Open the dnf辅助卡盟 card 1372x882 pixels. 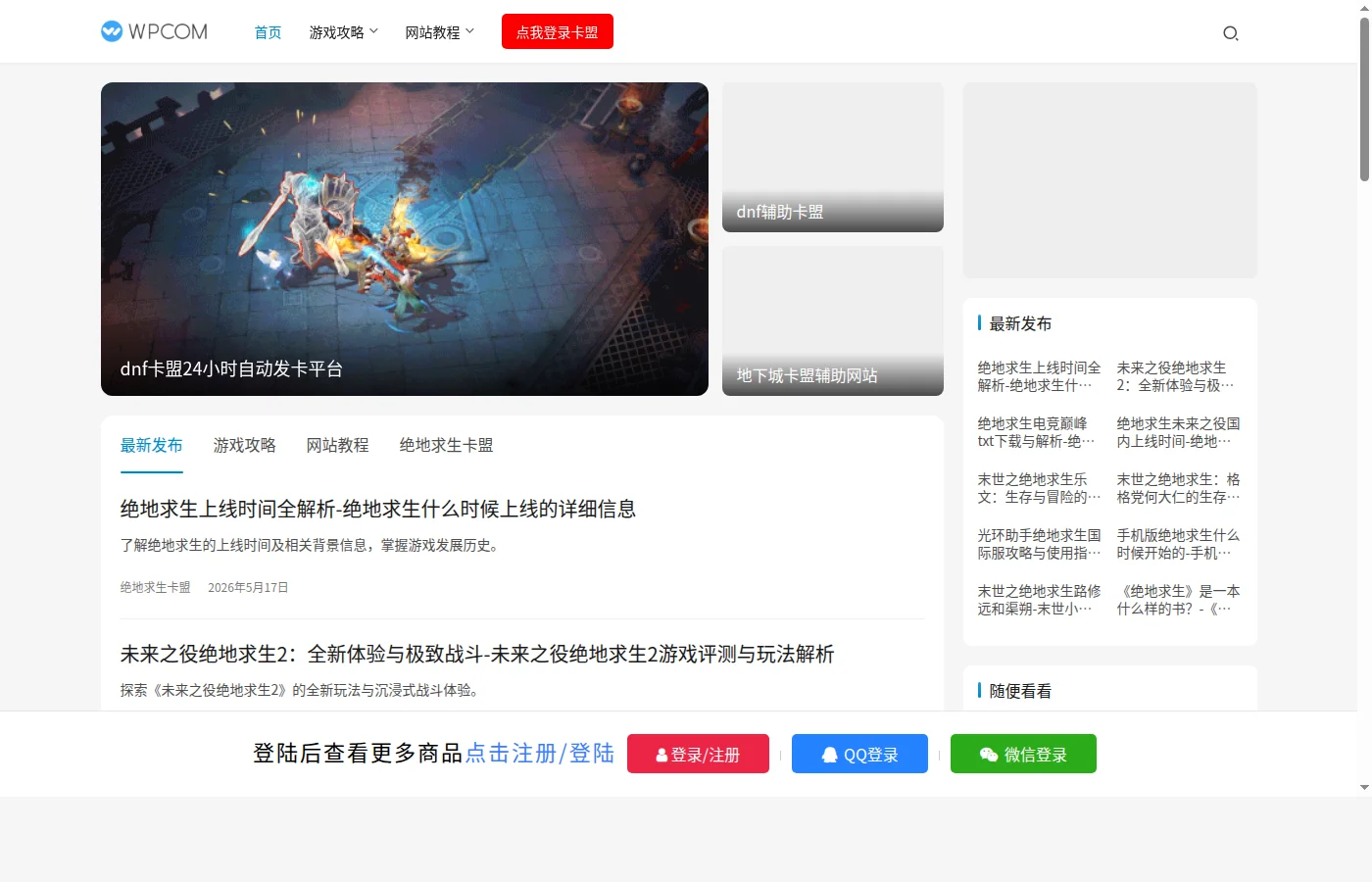tap(833, 157)
